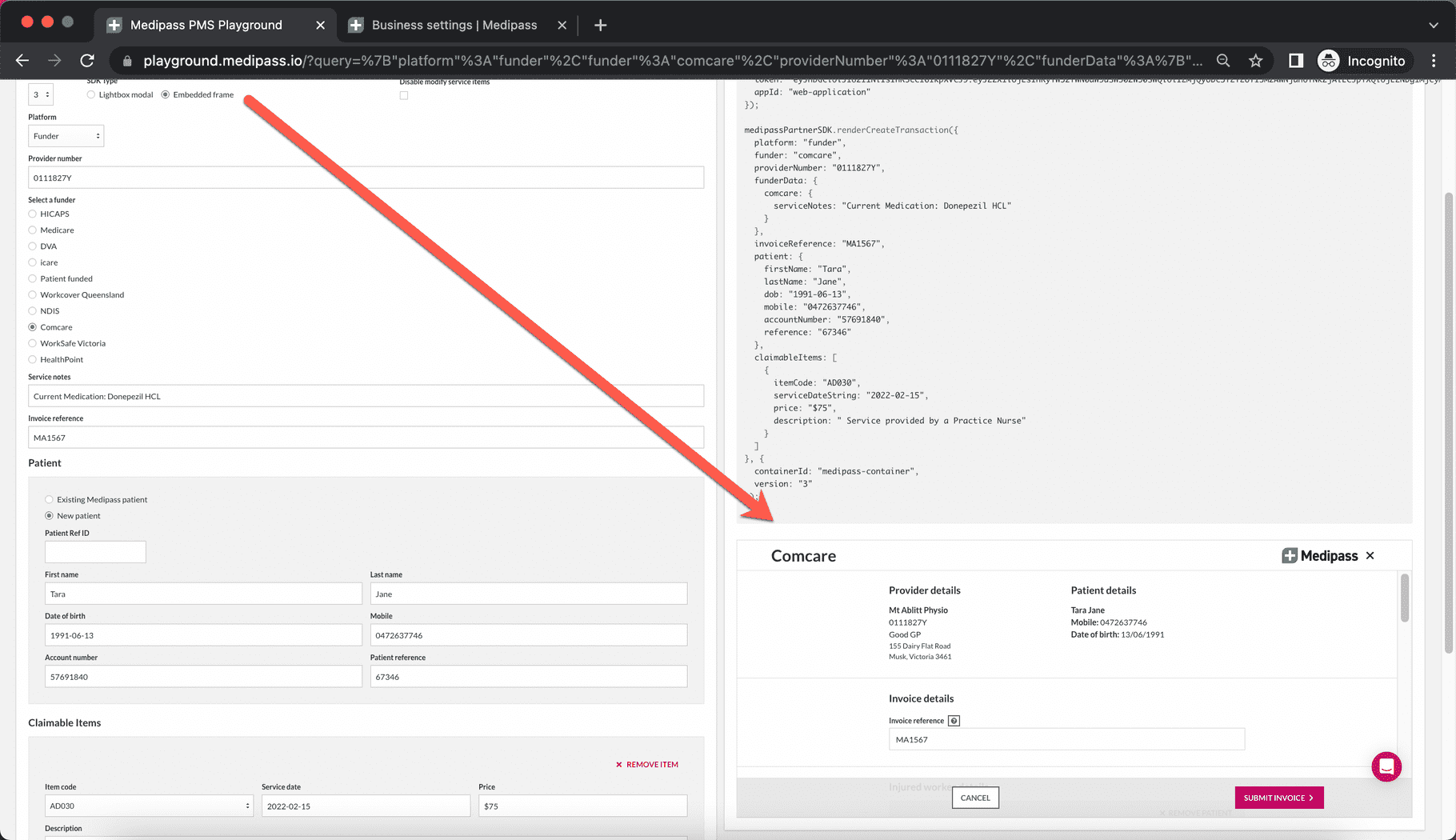This screenshot has width=1456, height=840.
Task: Close the Medipass Comcare frame
Action: [1370, 556]
